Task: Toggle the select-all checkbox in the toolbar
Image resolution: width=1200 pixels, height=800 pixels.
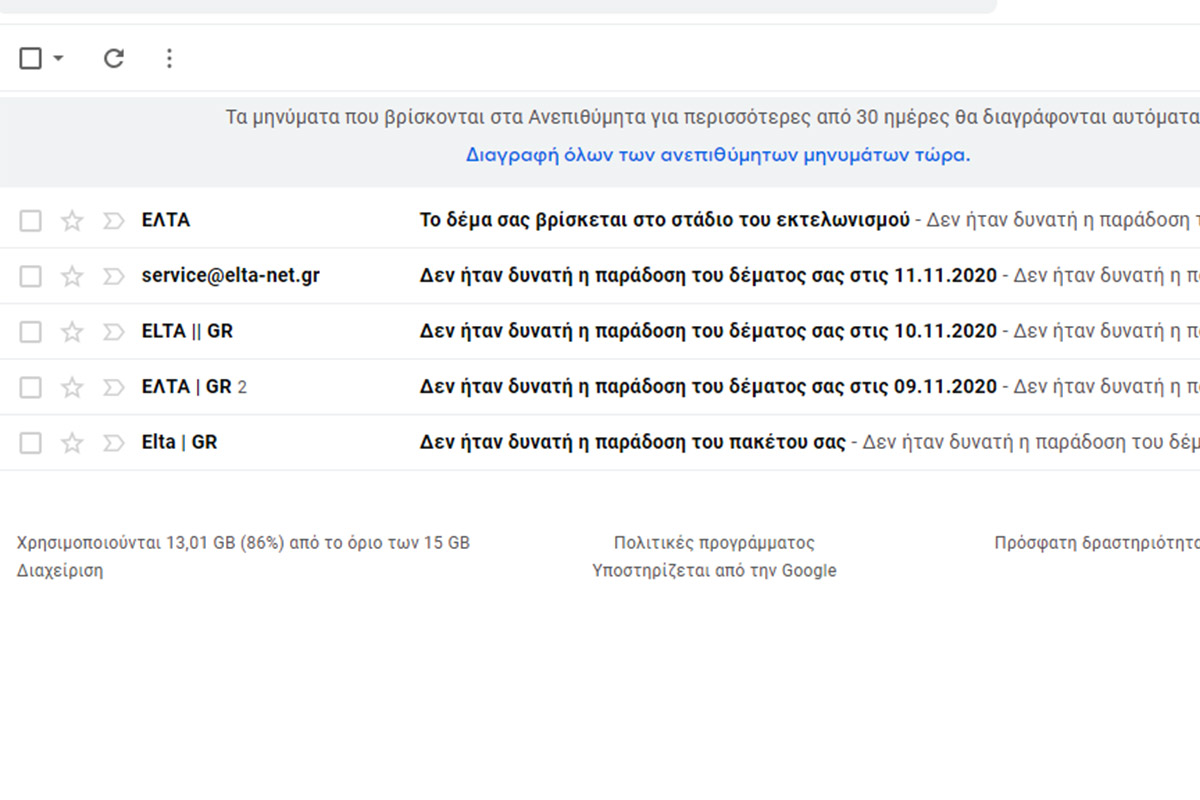Action: [31, 59]
